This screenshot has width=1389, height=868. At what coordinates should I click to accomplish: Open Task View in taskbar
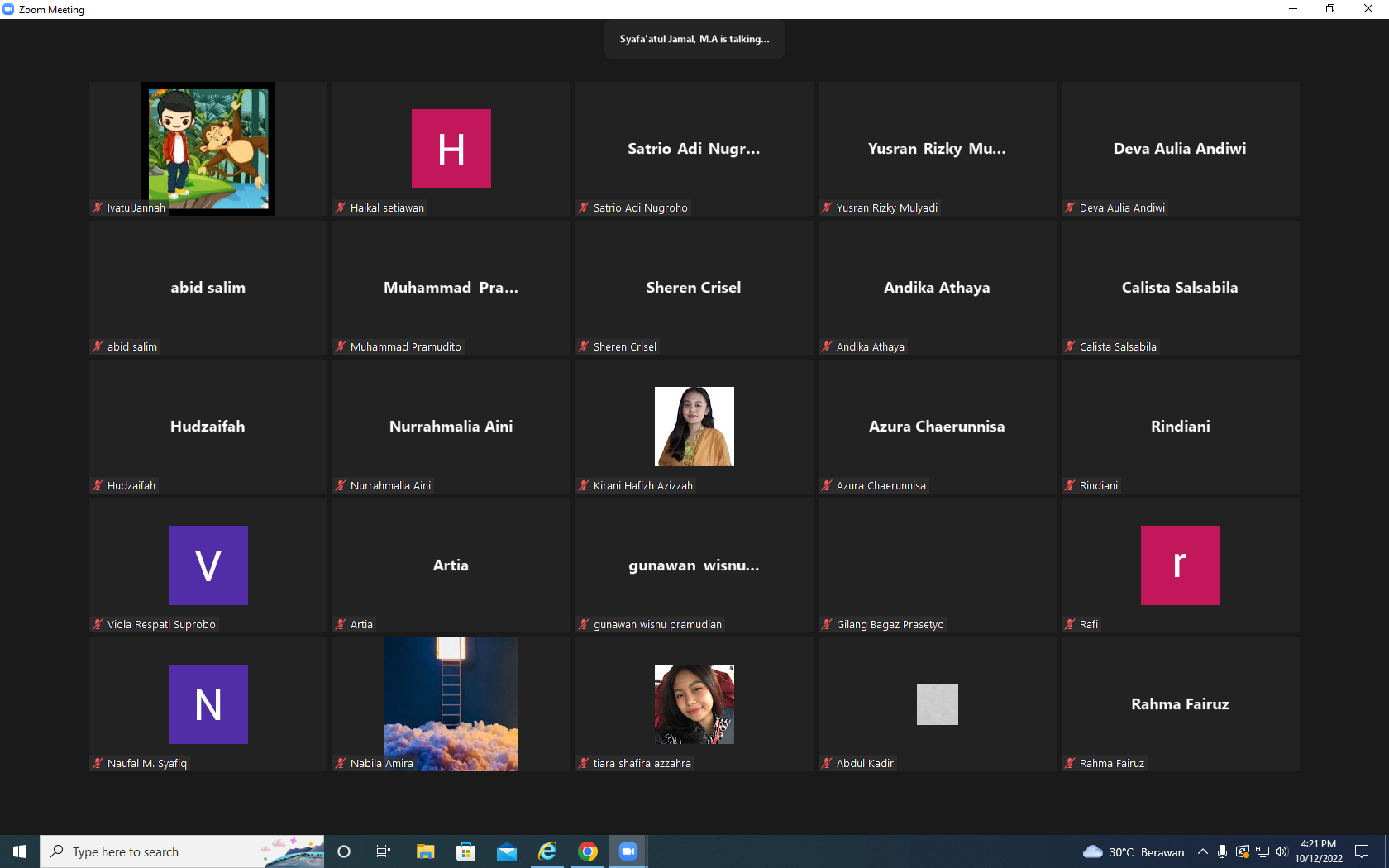click(x=384, y=851)
